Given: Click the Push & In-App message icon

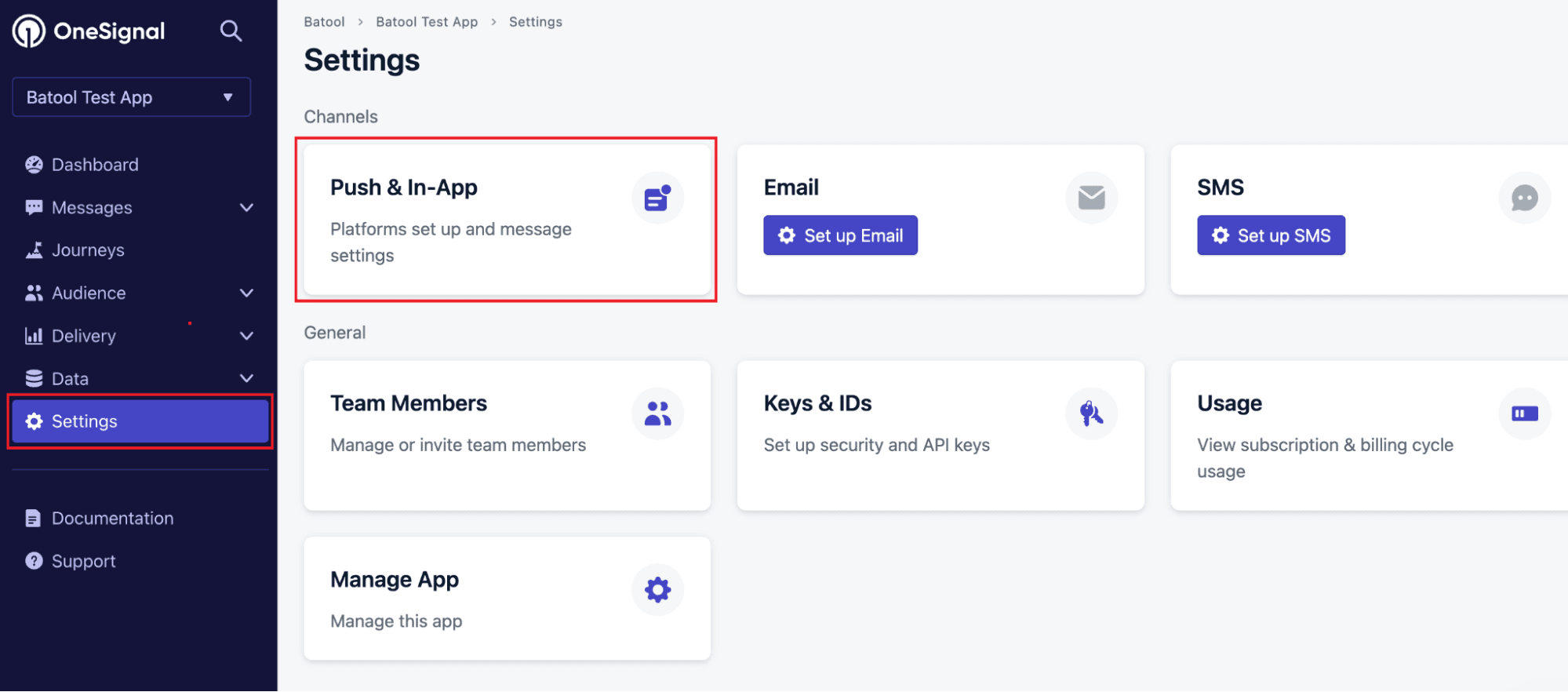Looking at the screenshot, I should click(x=657, y=198).
